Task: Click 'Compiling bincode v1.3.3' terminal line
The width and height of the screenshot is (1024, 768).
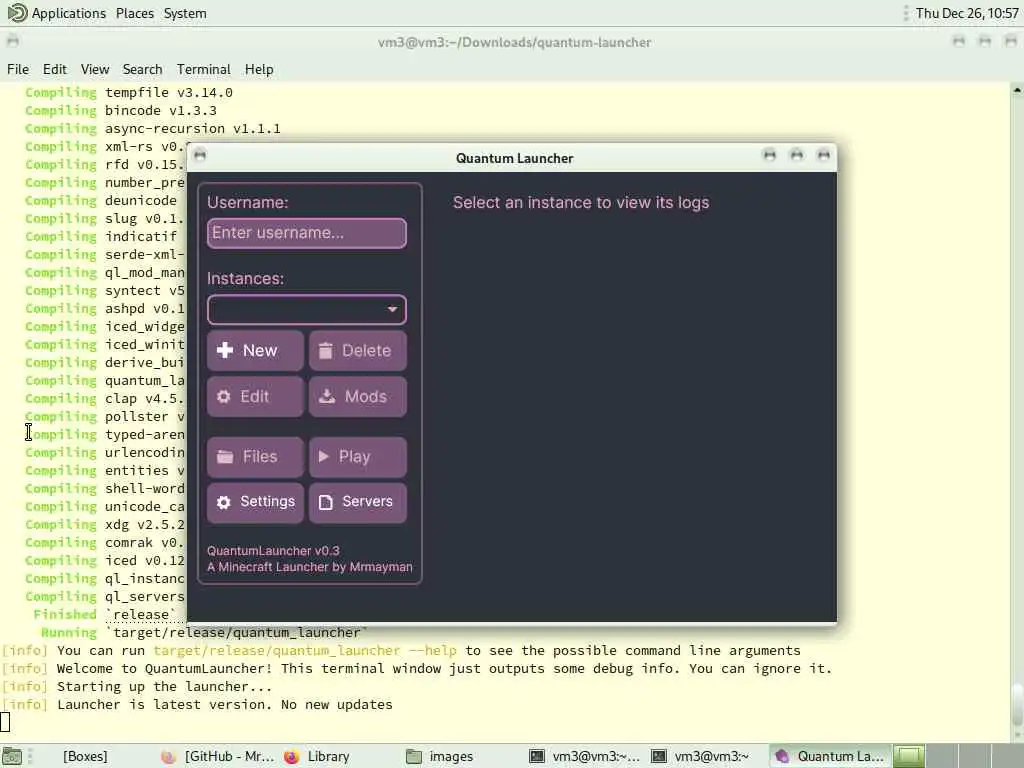Action: [x=121, y=110]
